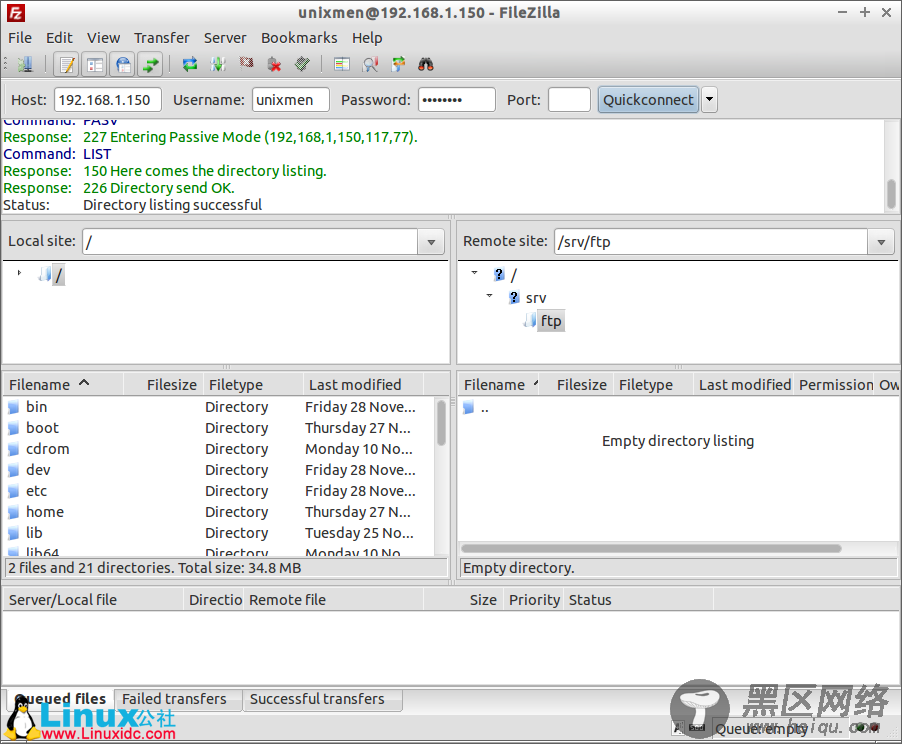Disconnect from the server icon

point(274,64)
